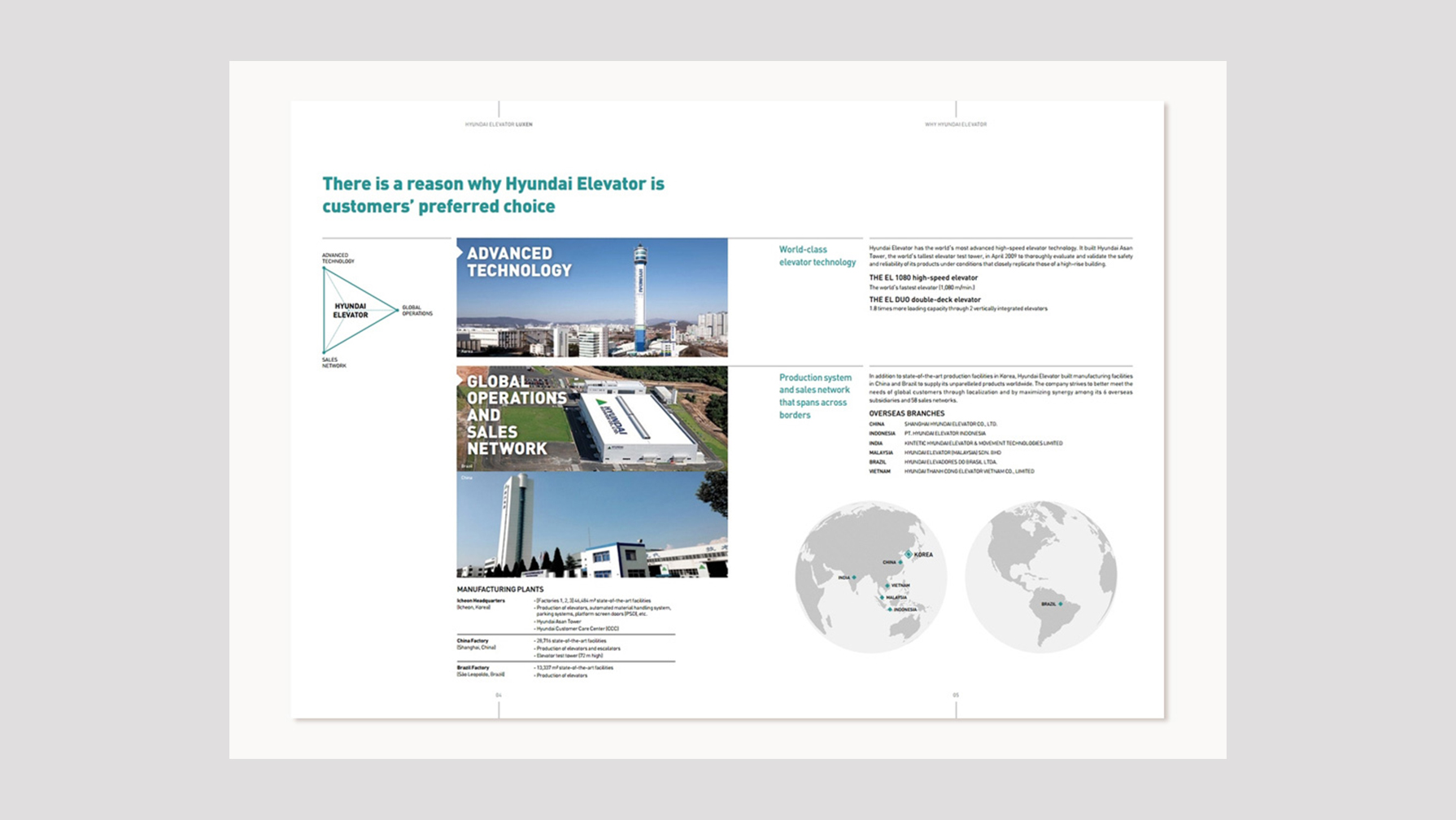
Task: Click the Vietnam marker on the globe
Action: tap(887, 586)
